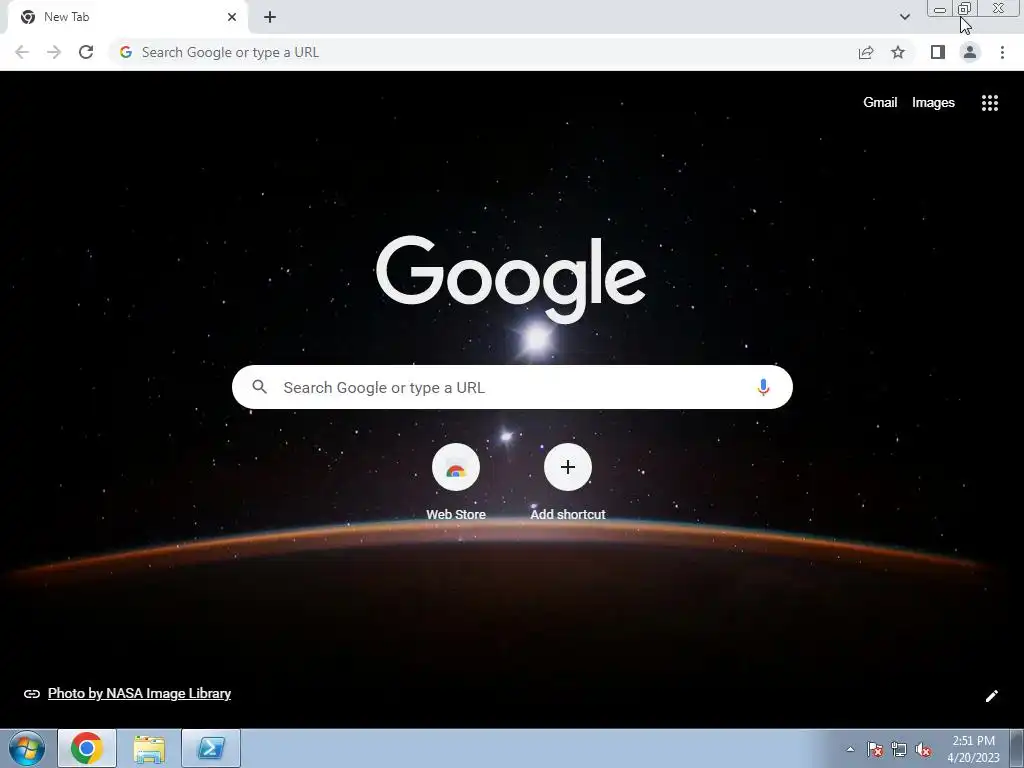Screen dimensions: 1024x768
Task: Open the Google apps grid
Action: pyautogui.click(x=989, y=103)
